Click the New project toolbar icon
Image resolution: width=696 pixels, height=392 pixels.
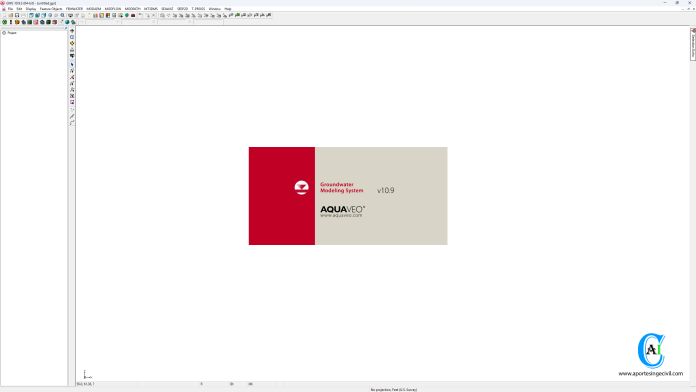point(4,15)
